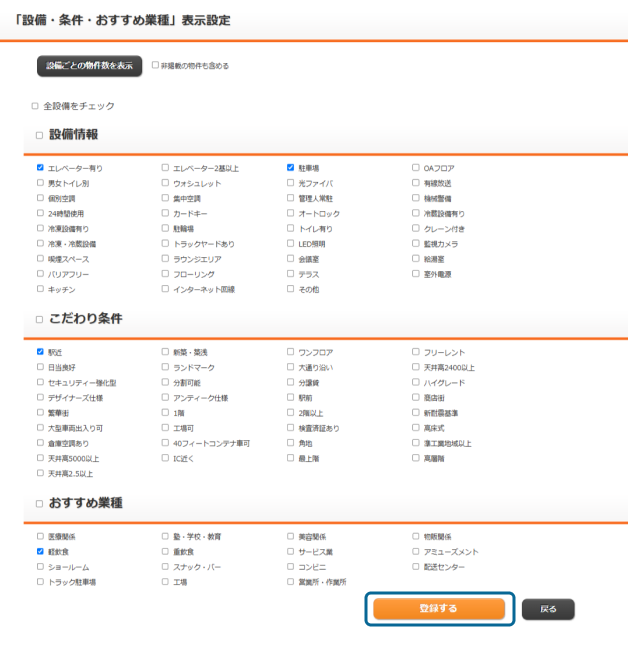The width and height of the screenshot is (628, 651).
Task: Tick the コンビニ checkbox
Action: 290,566
